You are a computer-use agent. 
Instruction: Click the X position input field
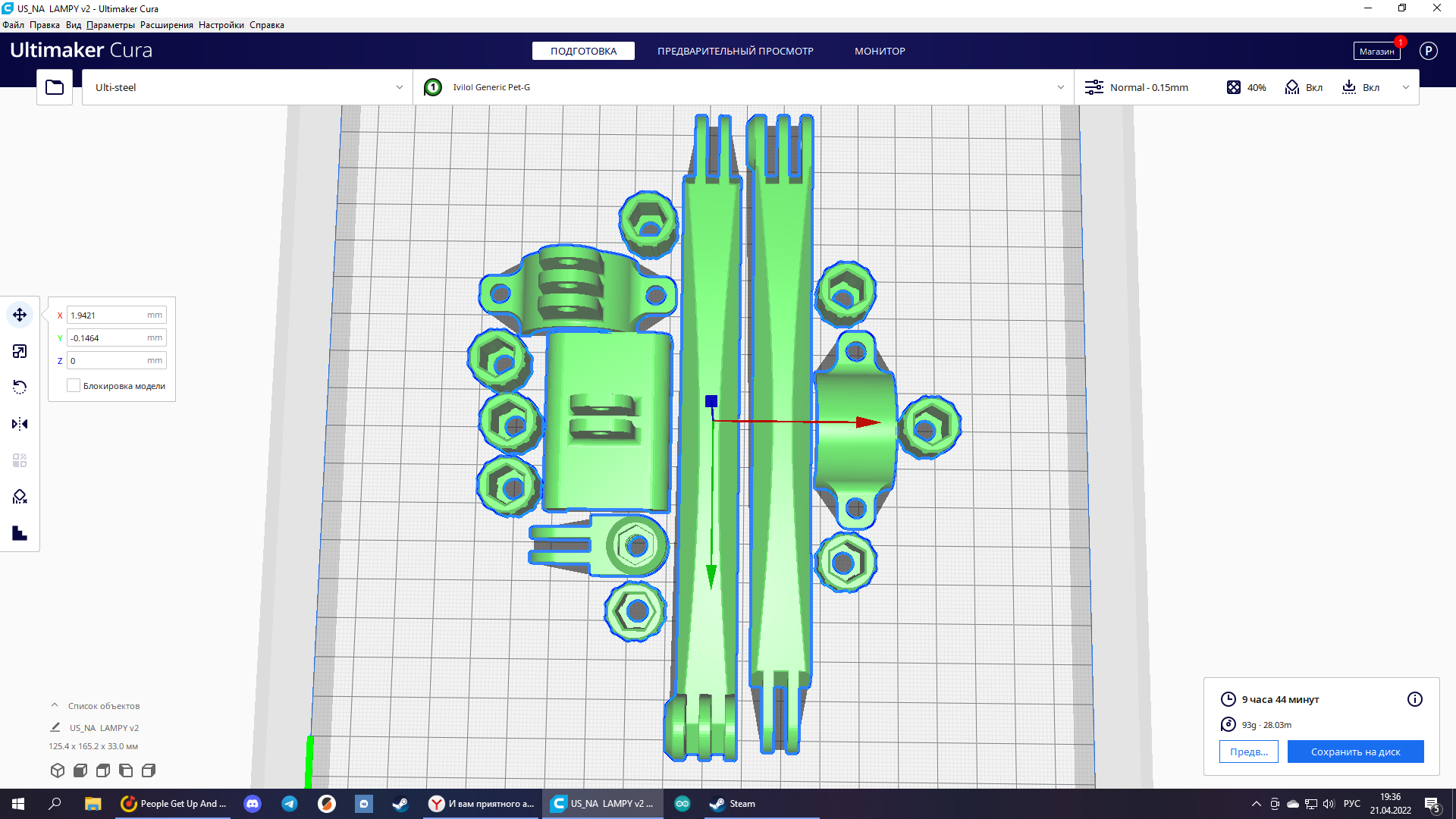(106, 315)
